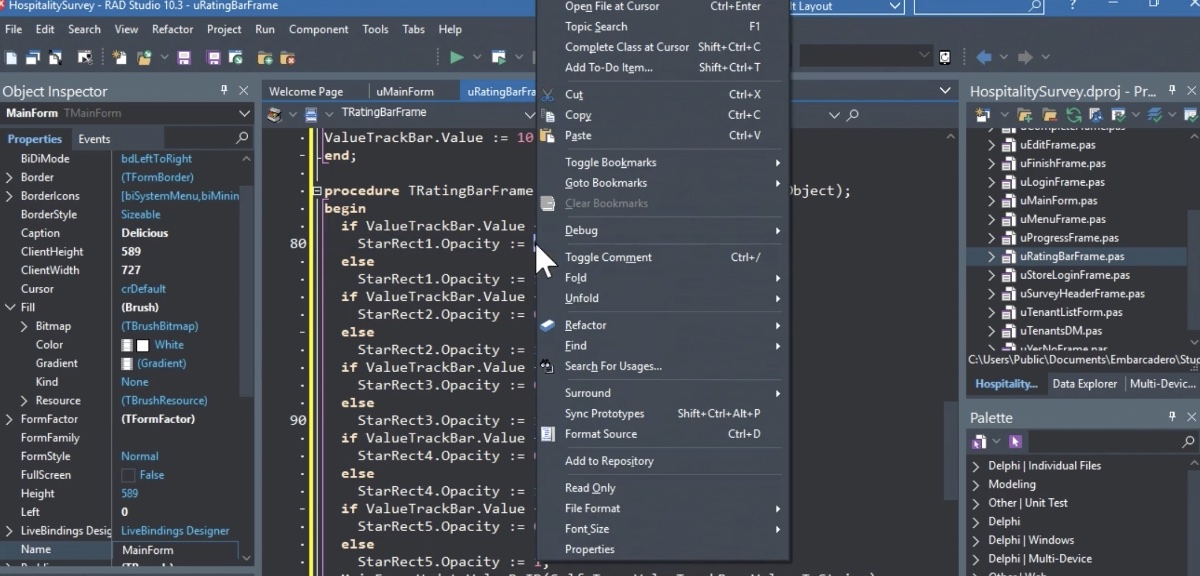Click the Read Only context menu option
1200x576 pixels.
pos(590,488)
